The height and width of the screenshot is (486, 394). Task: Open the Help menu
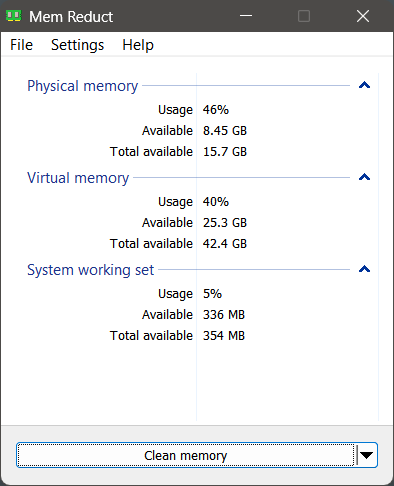pyautogui.click(x=138, y=45)
